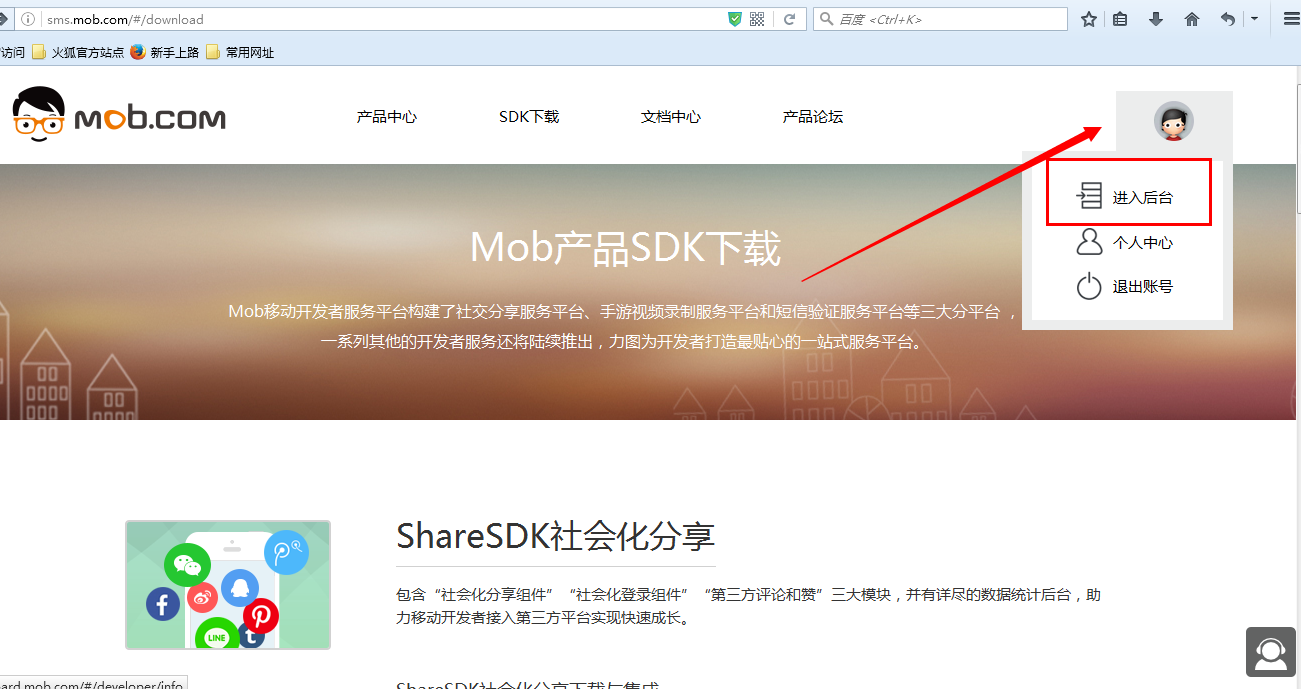Select 退出账号 to log out
Image resolution: width=1301 pixels, height=689 pixels.
click(x=1143, y=287)
